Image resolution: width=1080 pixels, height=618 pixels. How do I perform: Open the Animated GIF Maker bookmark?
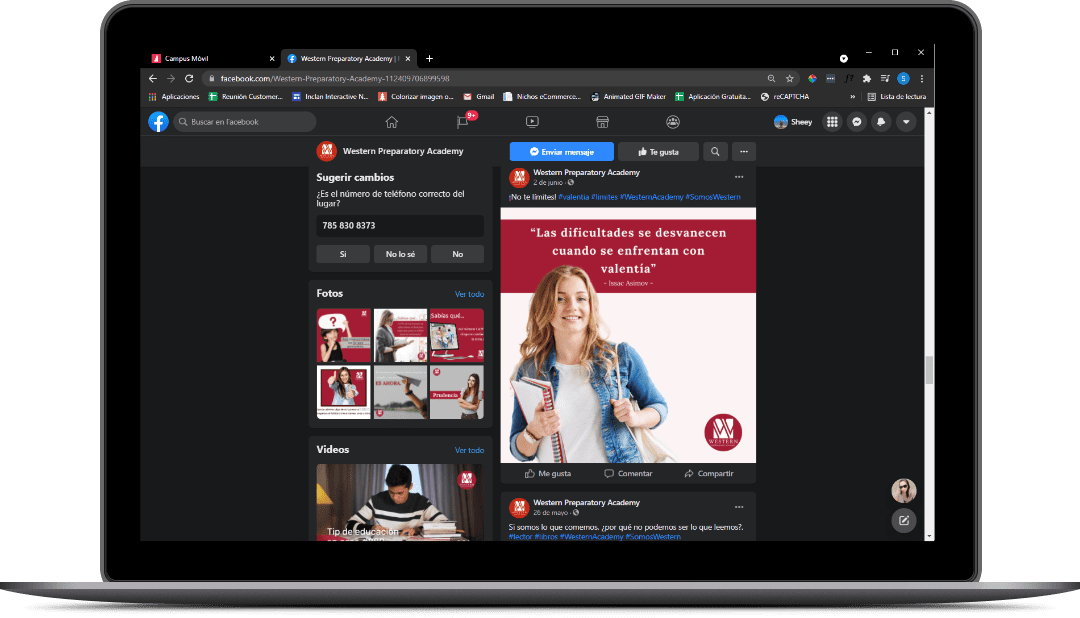coord(629,97)
